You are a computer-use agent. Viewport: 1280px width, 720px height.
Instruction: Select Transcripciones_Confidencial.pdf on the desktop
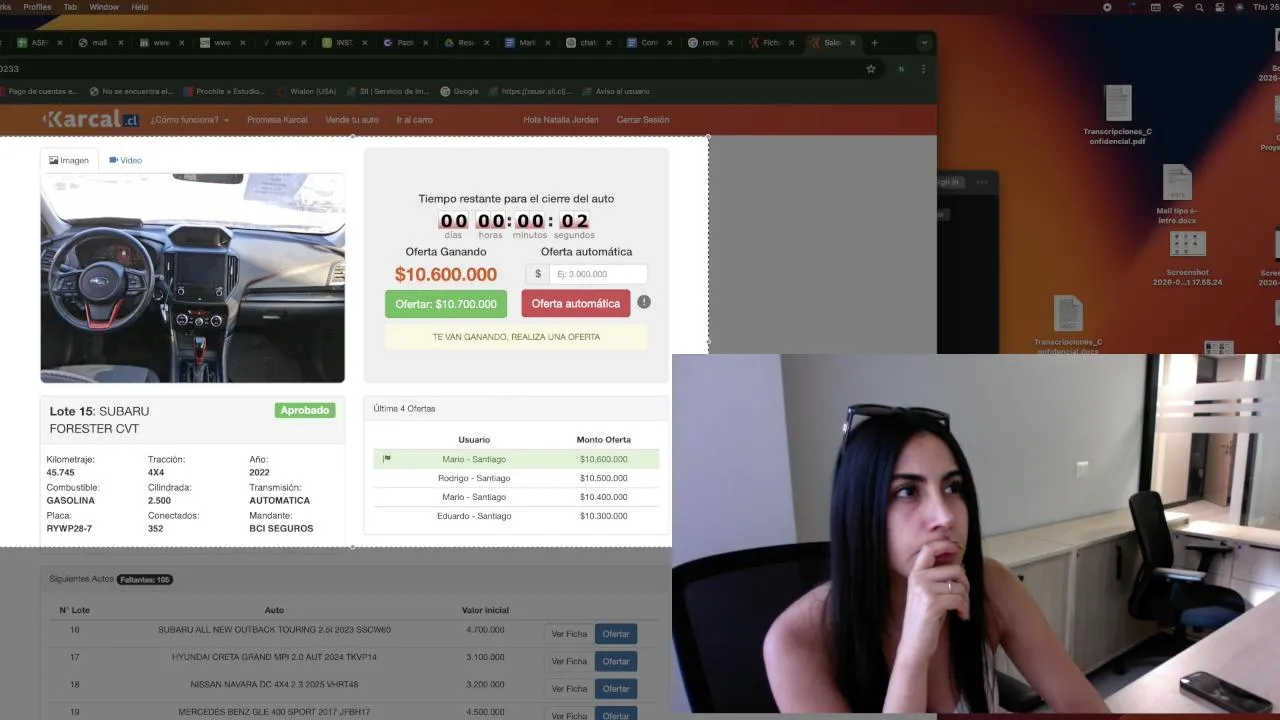click(x=1117, y=116)
